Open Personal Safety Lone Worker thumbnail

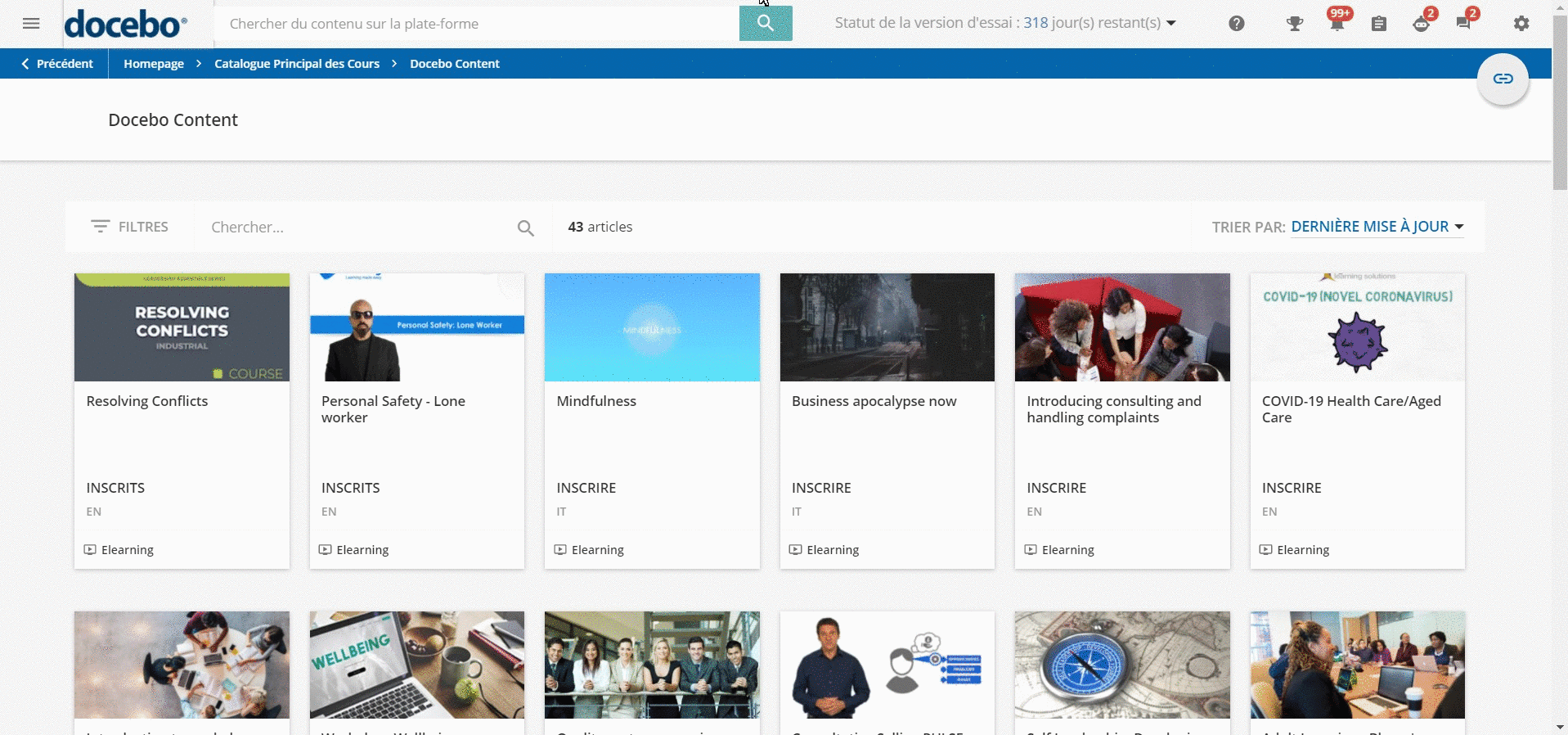point(417,327)
